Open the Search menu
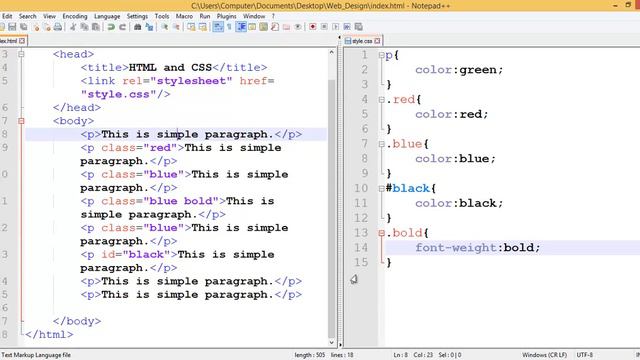This screenshot has height=360, width=640. coord(27,16)
